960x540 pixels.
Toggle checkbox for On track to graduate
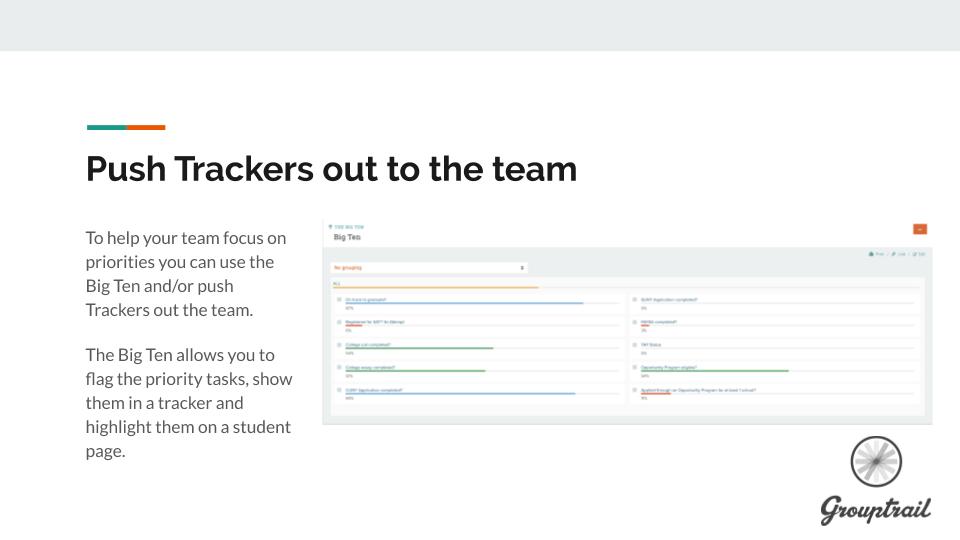point(340,299)
